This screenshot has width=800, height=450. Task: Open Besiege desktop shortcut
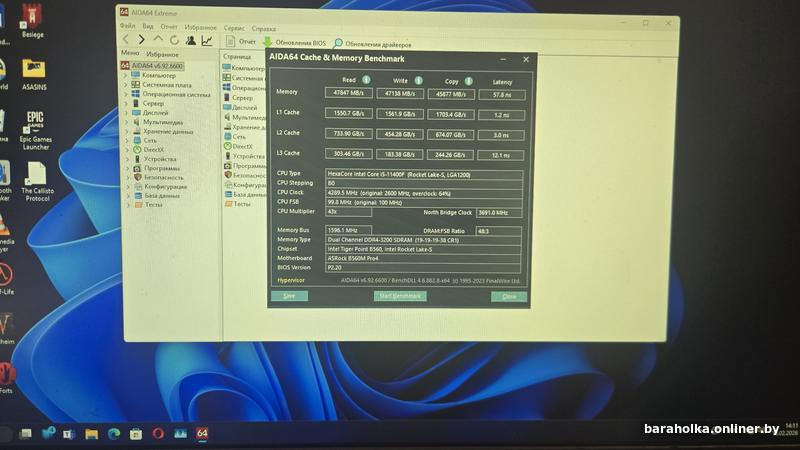coord(32,21)
